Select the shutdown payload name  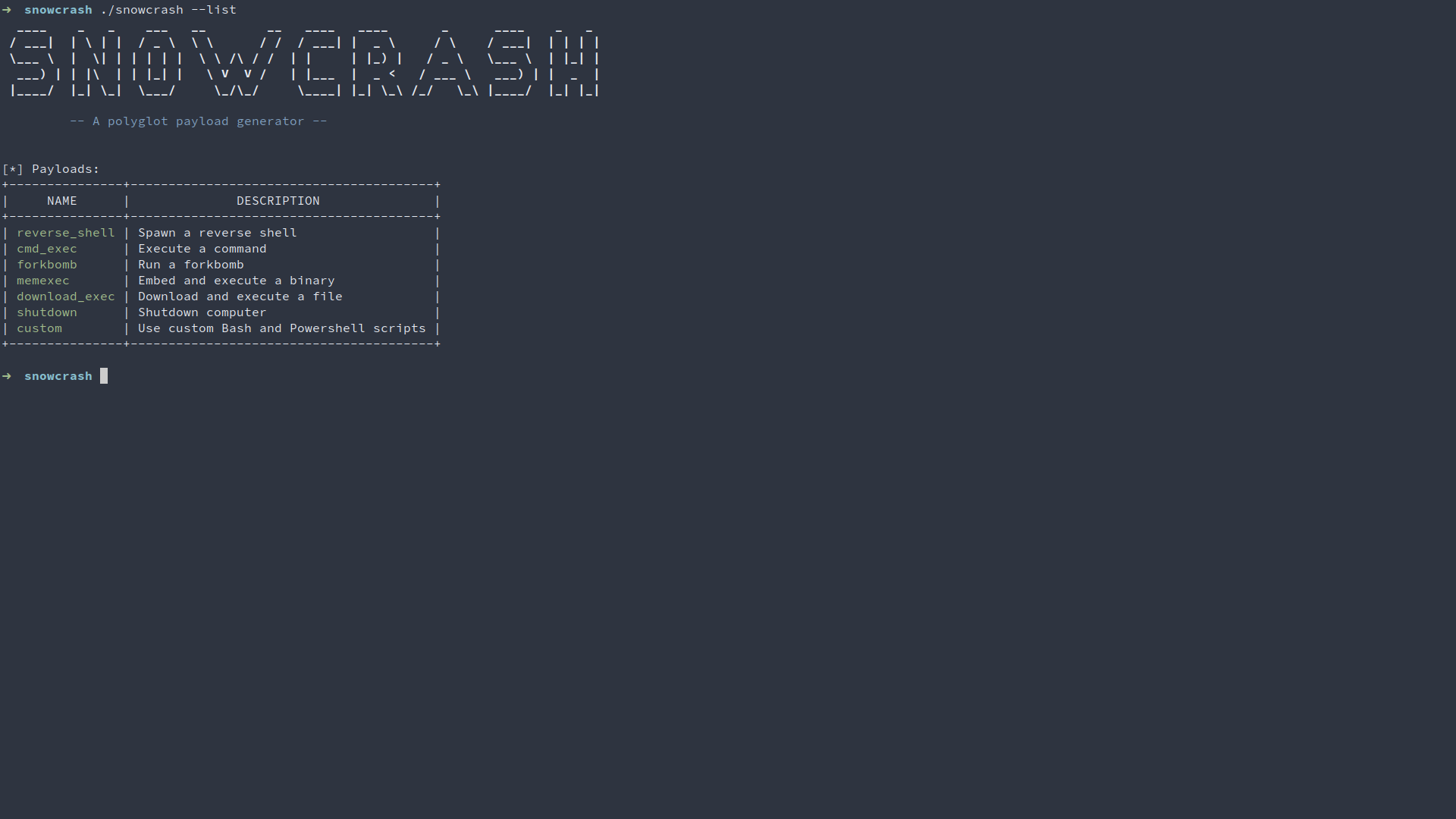tap(47, 312)
